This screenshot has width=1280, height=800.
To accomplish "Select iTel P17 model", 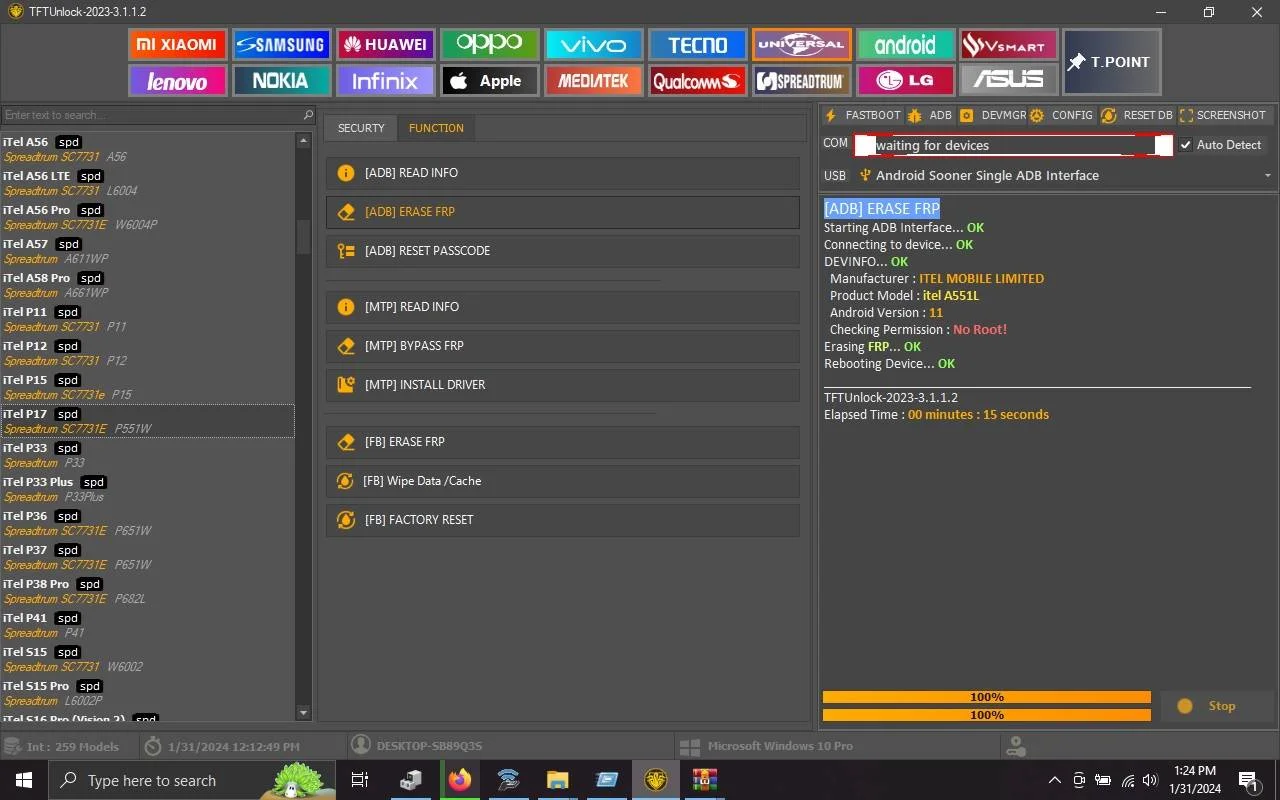I will [x=147, y=421].
